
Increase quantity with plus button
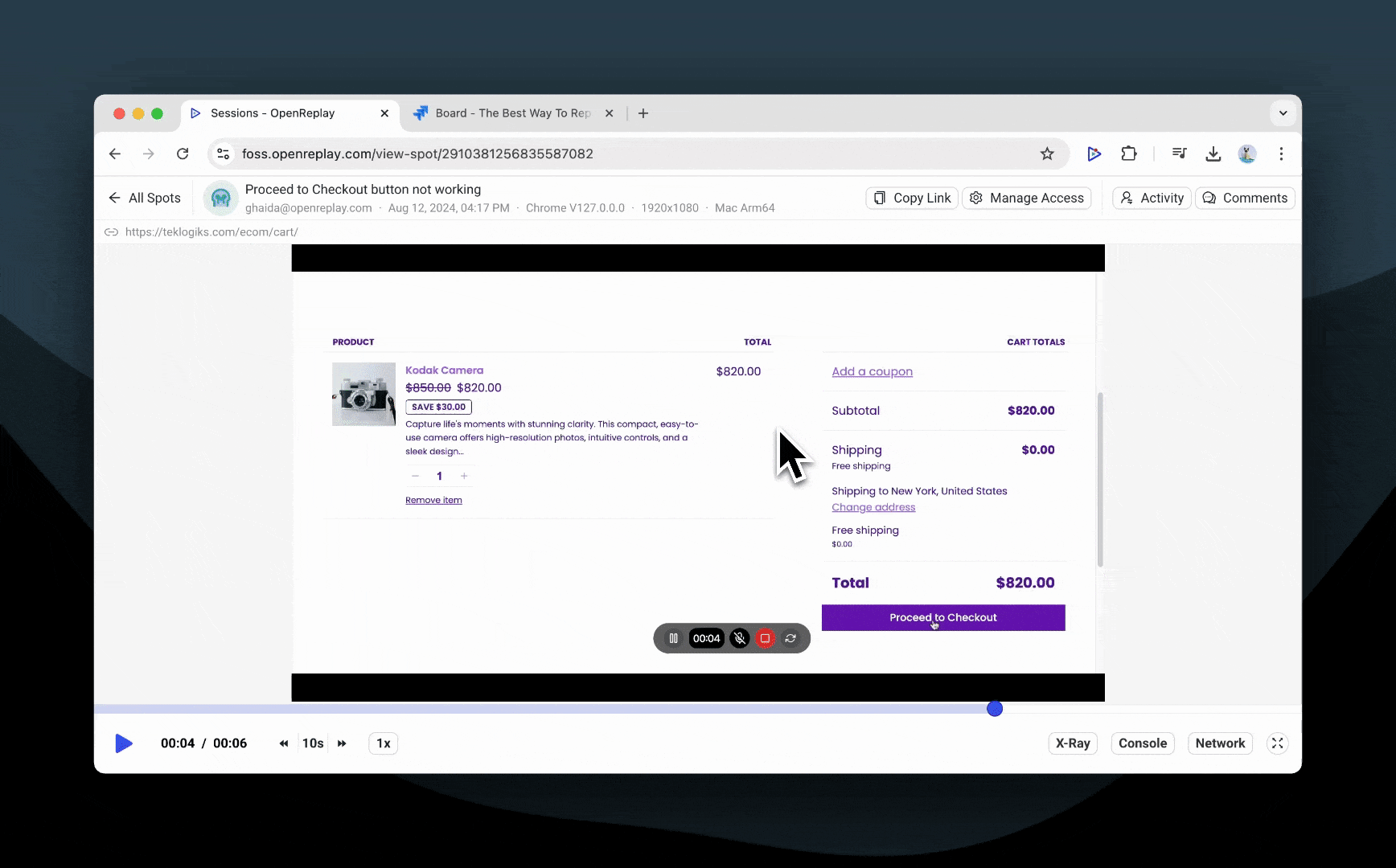[x=464, y=476]
